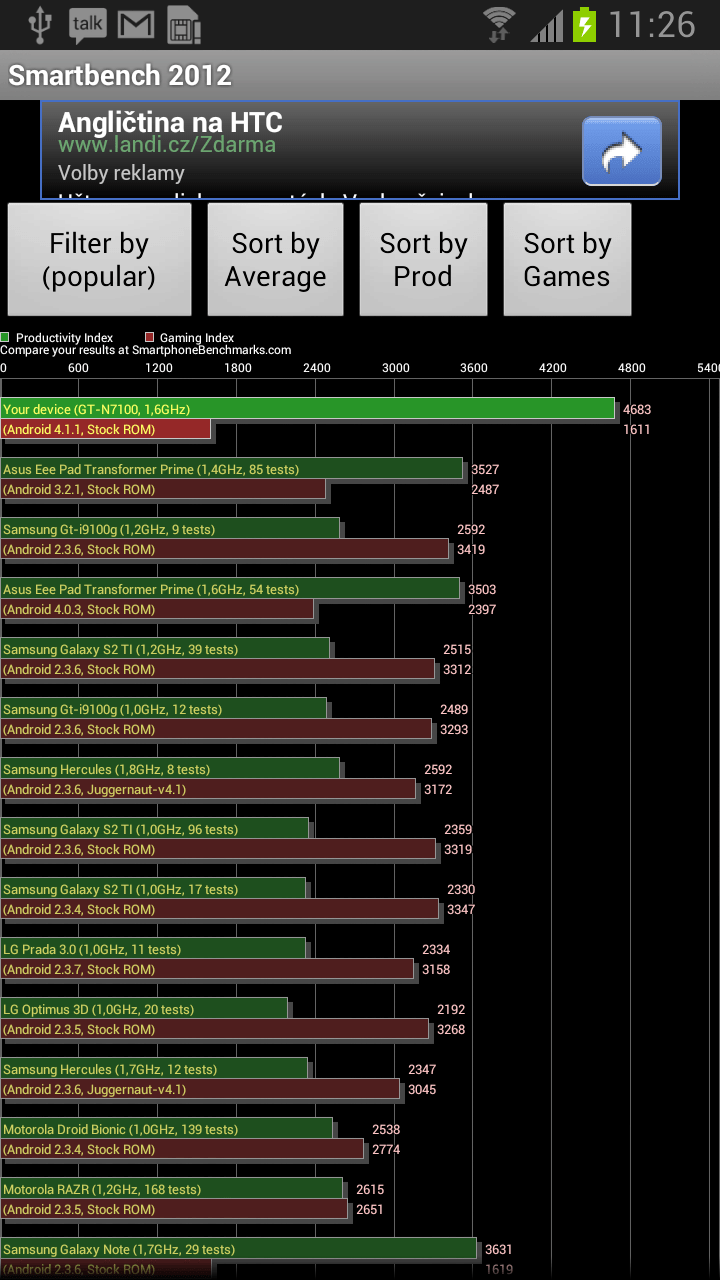The image size is (720, 1280).
Task: Tap the battery charging icon
Action: (x=585, y=25)
